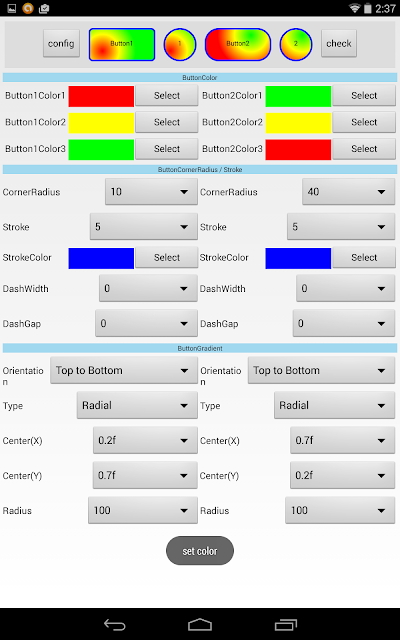400x640 pixels.
Task: Tap the round gradient button labeled 1
Action: 180,44
